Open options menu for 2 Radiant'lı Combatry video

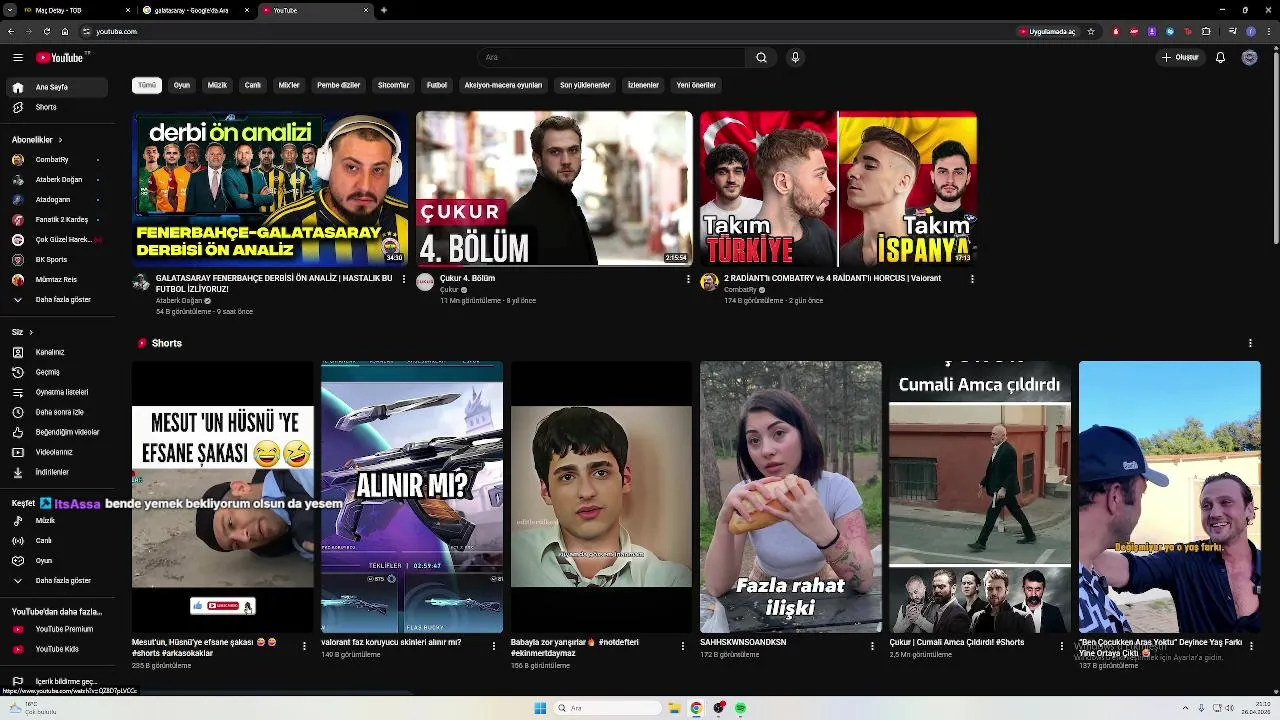point(972,279)
